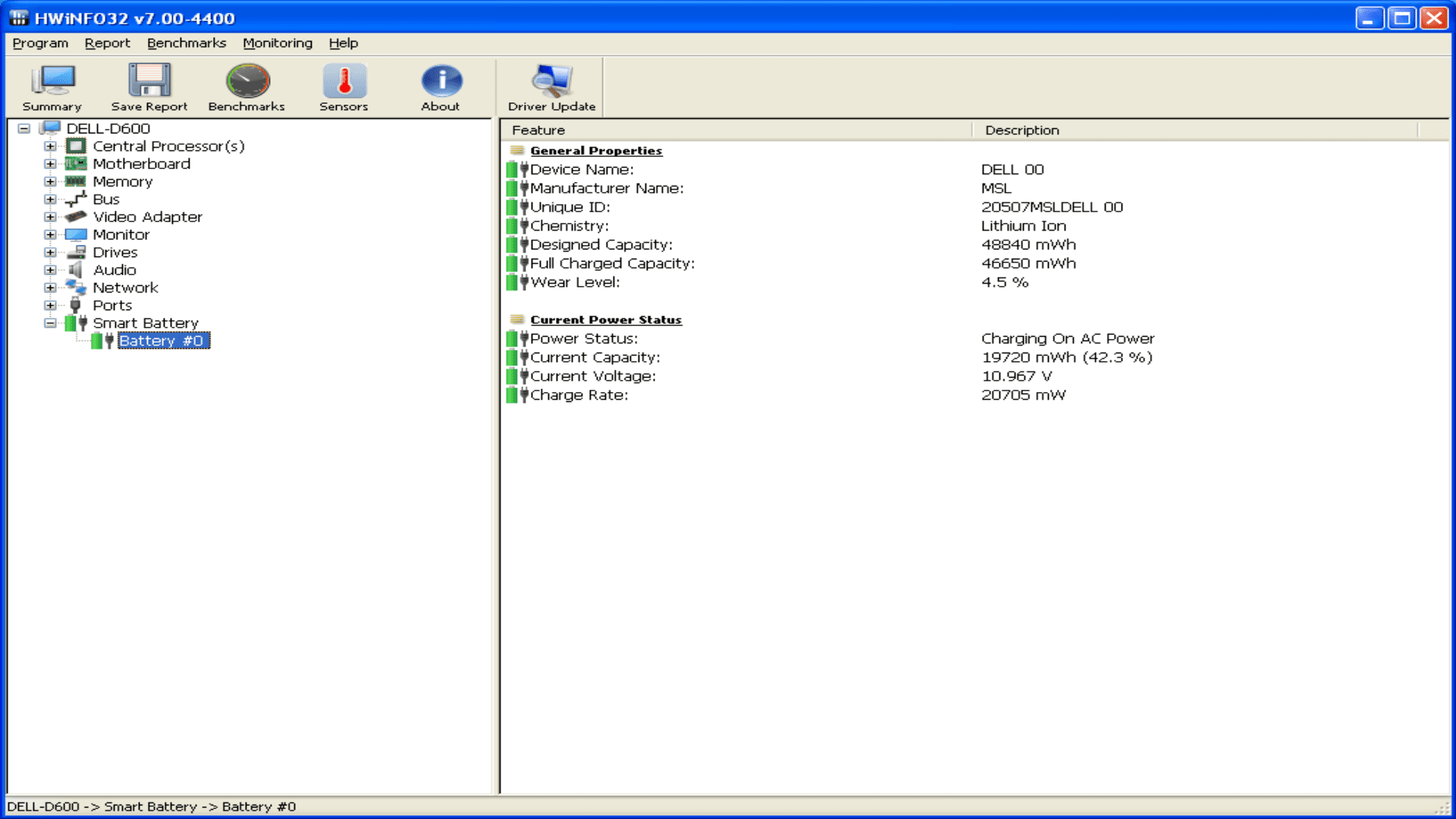Expand the Monitor node
Screen dimensions: 1456x819
50,234
